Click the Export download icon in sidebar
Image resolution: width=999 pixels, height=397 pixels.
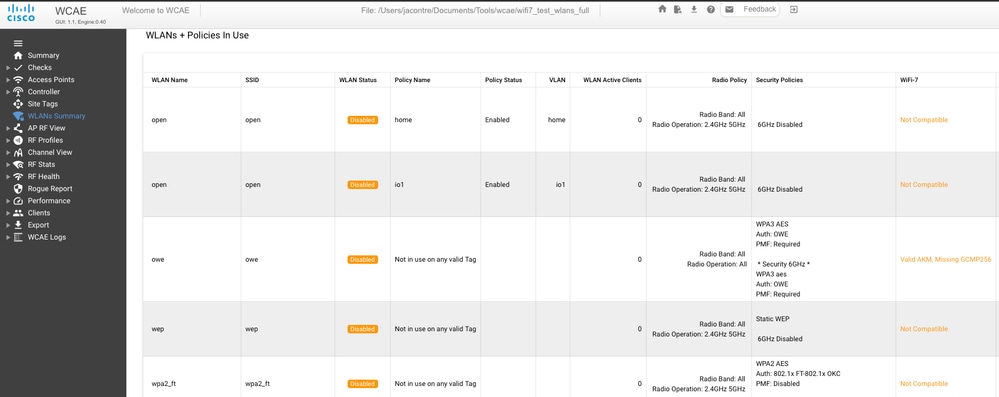coord(18,225)
